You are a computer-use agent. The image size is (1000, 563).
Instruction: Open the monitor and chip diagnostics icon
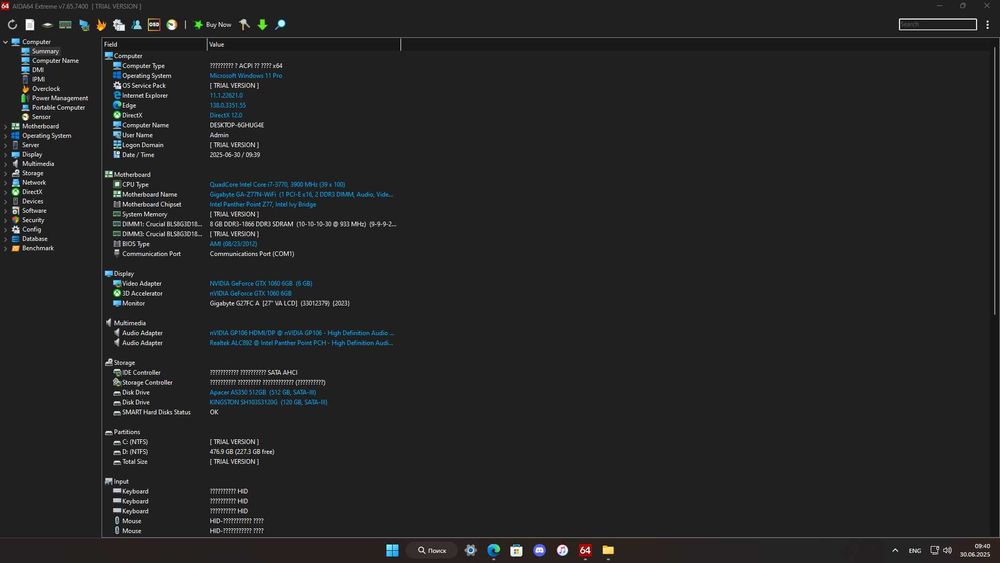click(84, 25)
